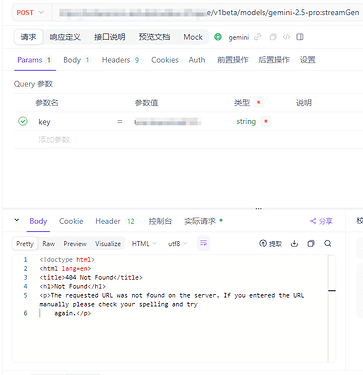
Task: Select the Preview view mode
Action: coord(75,244)
